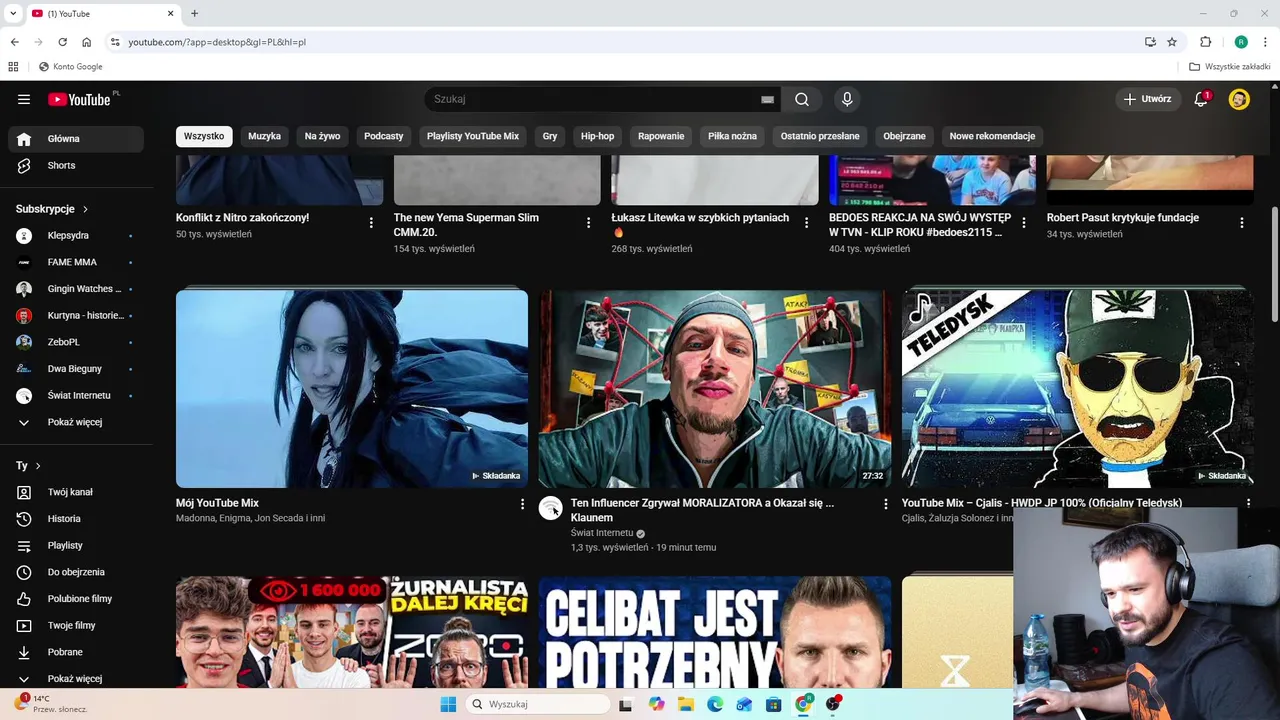1280x720 pixels.
Task: Open the Cjalis Teledysk mix thumbnail
Action: coord(1078,389)
